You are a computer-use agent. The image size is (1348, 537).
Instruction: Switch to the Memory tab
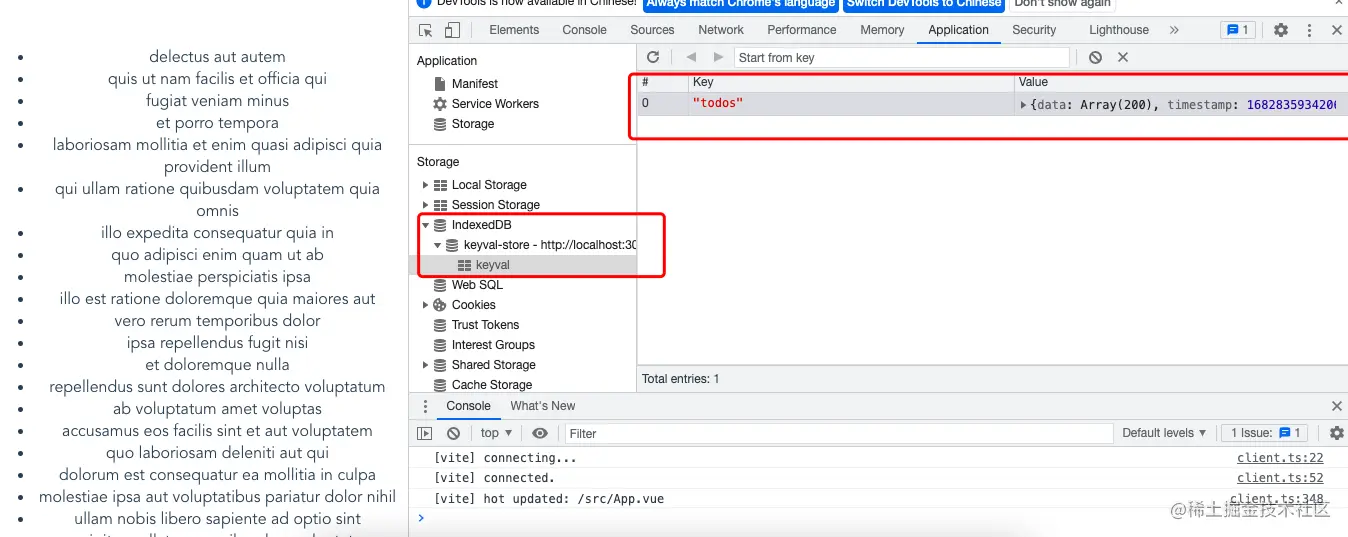click(882, 30)
